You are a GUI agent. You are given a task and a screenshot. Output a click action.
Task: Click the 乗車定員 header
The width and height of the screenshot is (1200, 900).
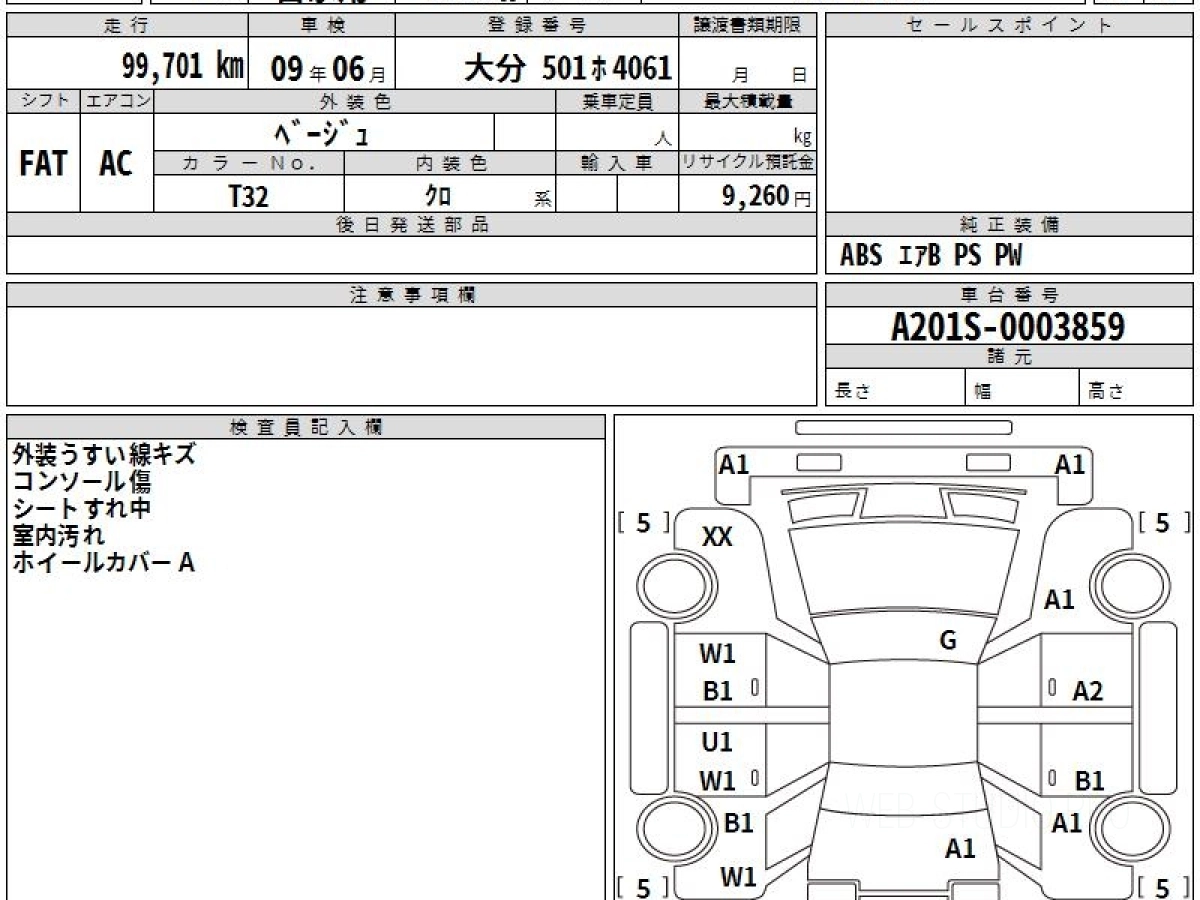coord(617,101)
